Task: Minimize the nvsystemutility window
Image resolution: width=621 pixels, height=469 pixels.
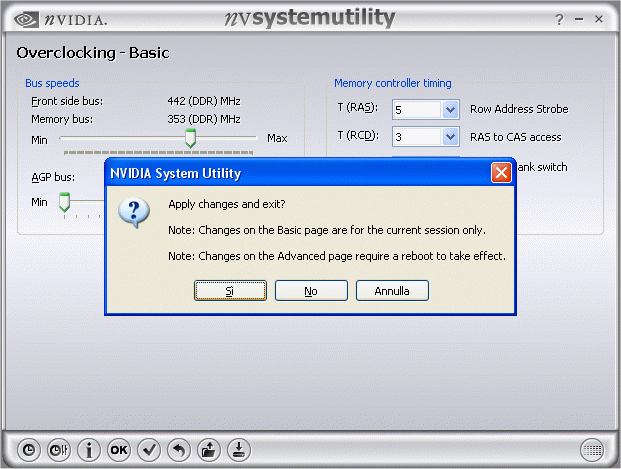Action: tap(579, 19)
